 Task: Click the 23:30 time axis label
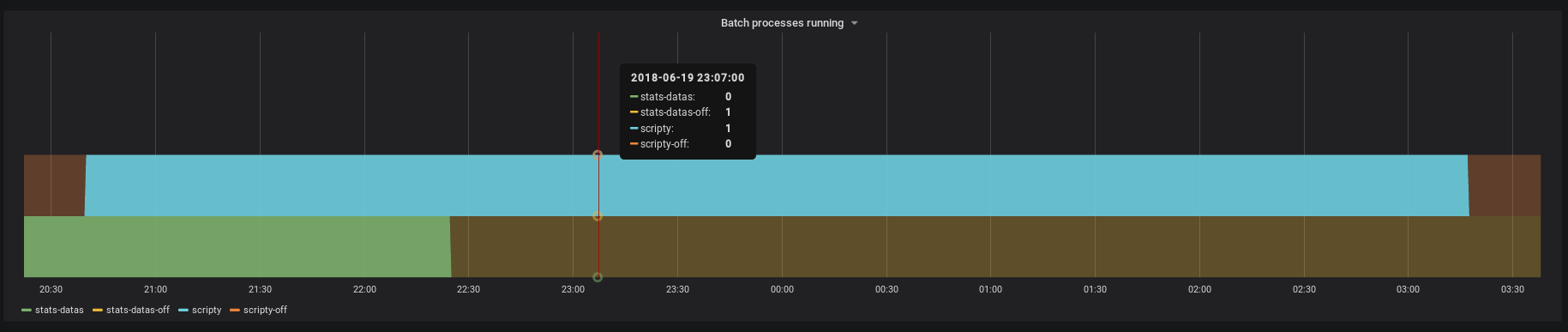677,290
